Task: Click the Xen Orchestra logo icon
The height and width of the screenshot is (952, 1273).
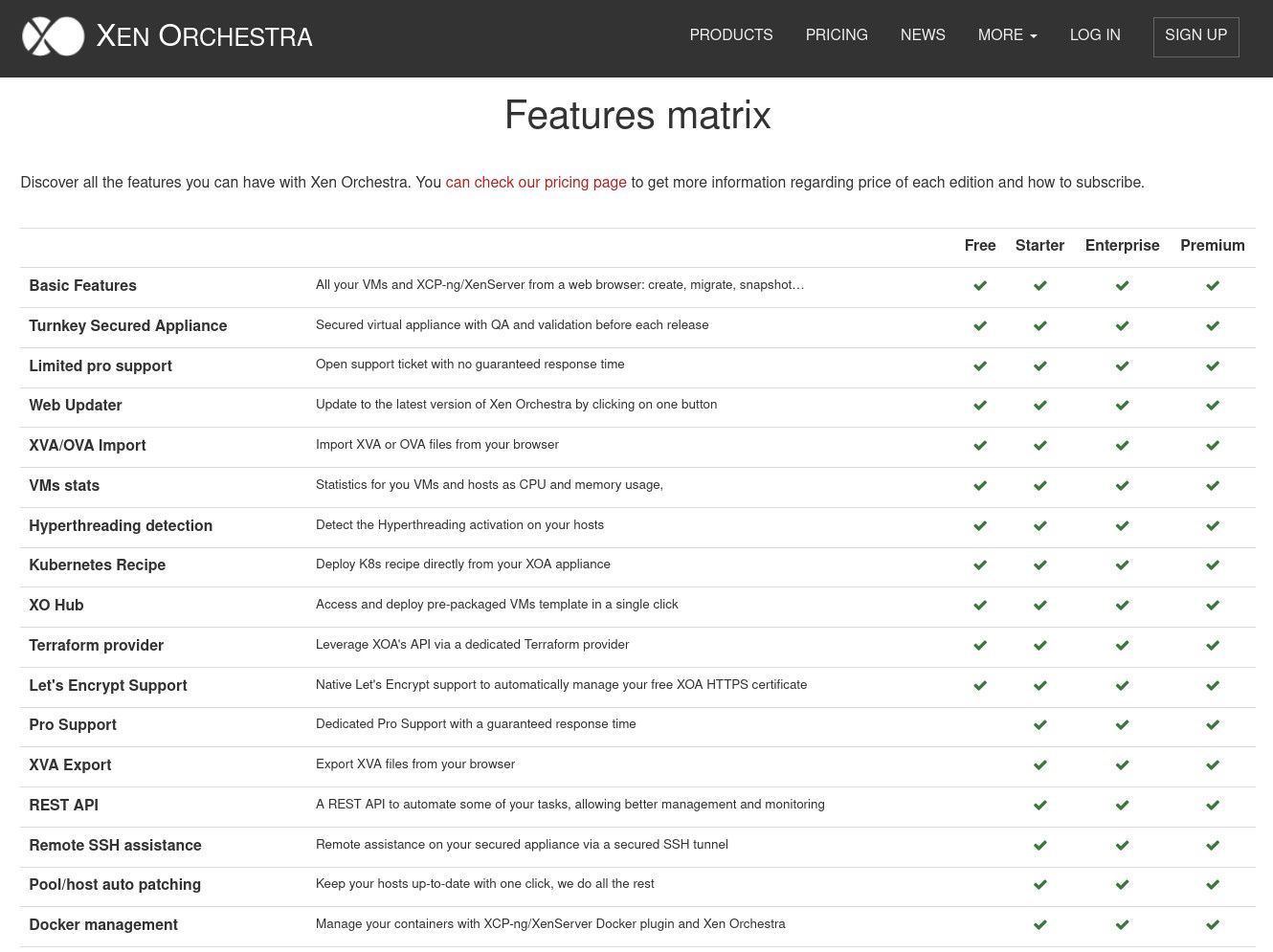Action: coord(53,36)
